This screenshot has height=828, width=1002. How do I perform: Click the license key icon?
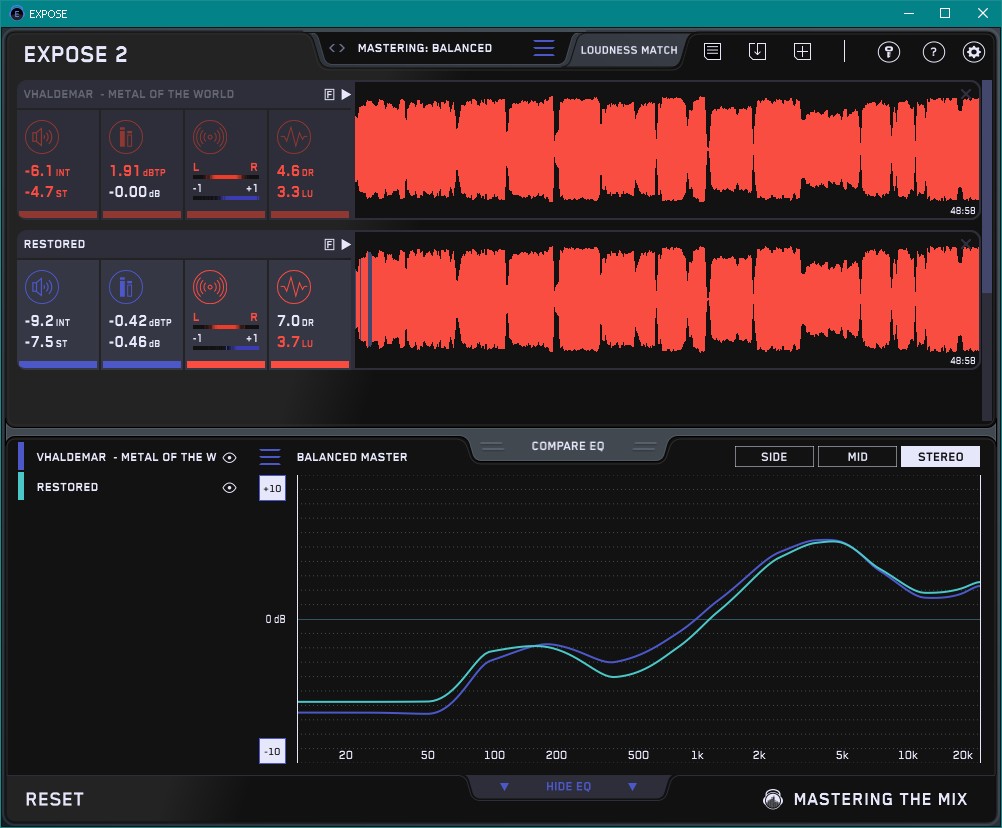coord(889,52)
